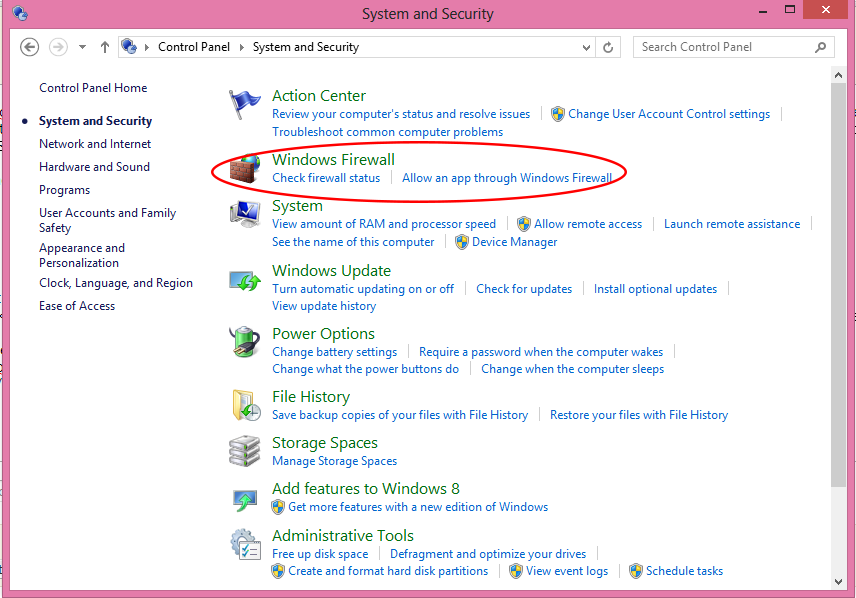This screenshot has width=856, height=598.
Task: Click shield icon beside View event logs
Action: [x=516, y=571]
